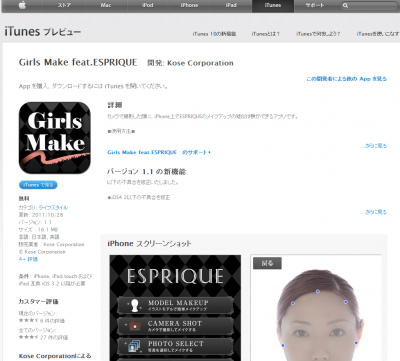This screenshot has height=361, width=400.
Task: Click the blue iTunes で見る button
Action: 38,185
